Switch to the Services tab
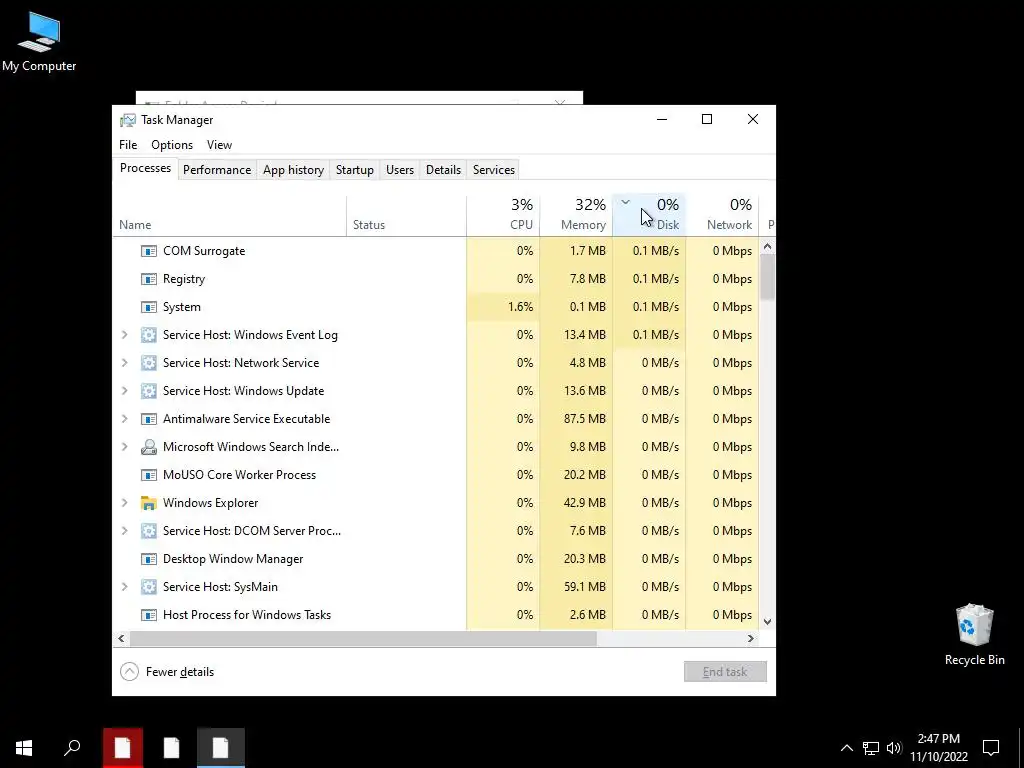The height and width of the screenshot is (768, 1024). tap(494, 170)
